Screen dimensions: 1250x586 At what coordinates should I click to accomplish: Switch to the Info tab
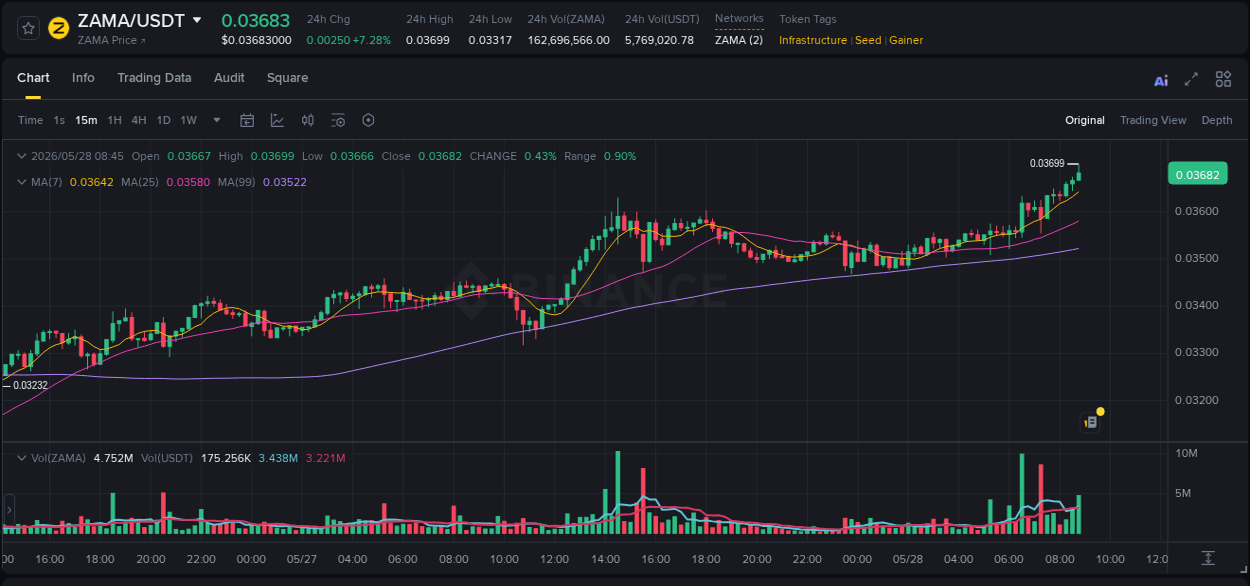pyautogui.click(x=83, y=78)
